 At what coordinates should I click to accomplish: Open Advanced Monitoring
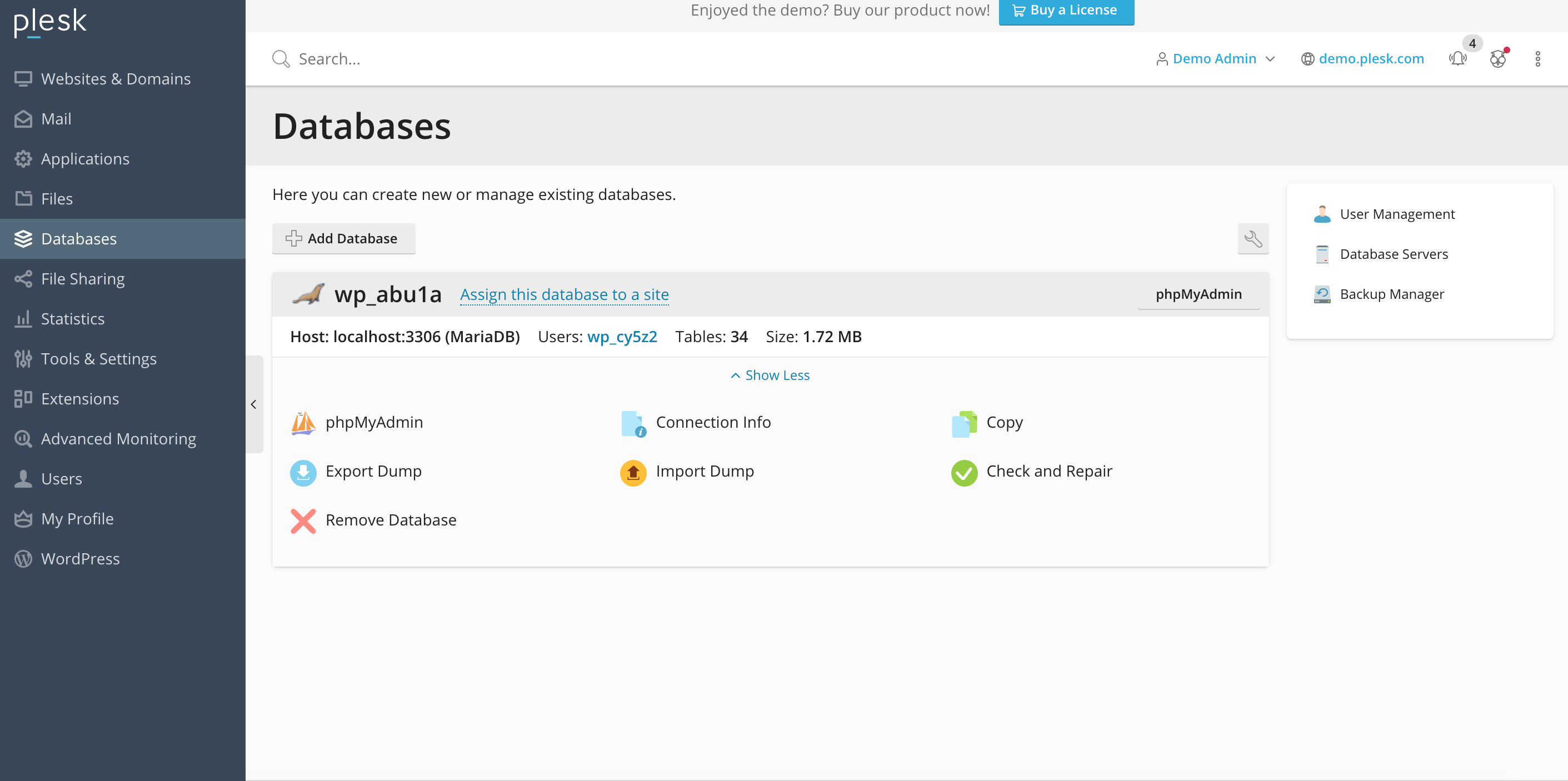click(122, 438)
